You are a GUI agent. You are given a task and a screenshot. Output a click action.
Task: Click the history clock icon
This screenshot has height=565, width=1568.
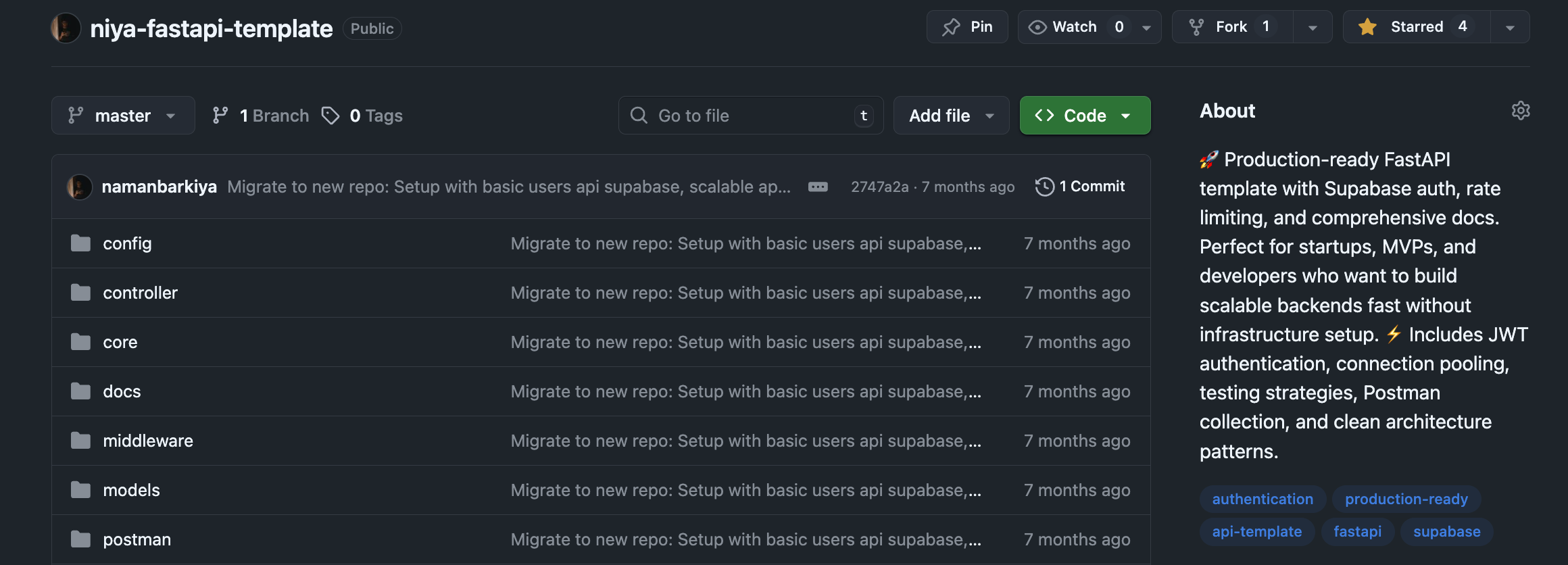click(1045, 187)
